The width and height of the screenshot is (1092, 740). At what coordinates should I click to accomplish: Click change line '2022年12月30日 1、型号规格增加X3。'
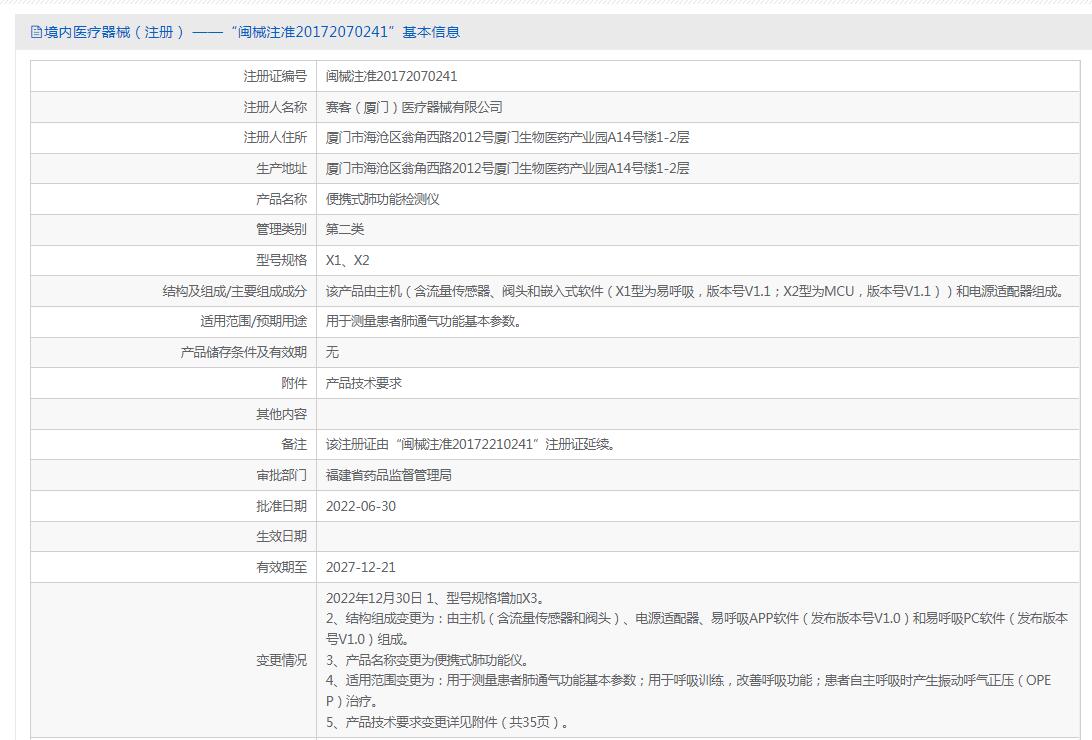pos(437,598)
